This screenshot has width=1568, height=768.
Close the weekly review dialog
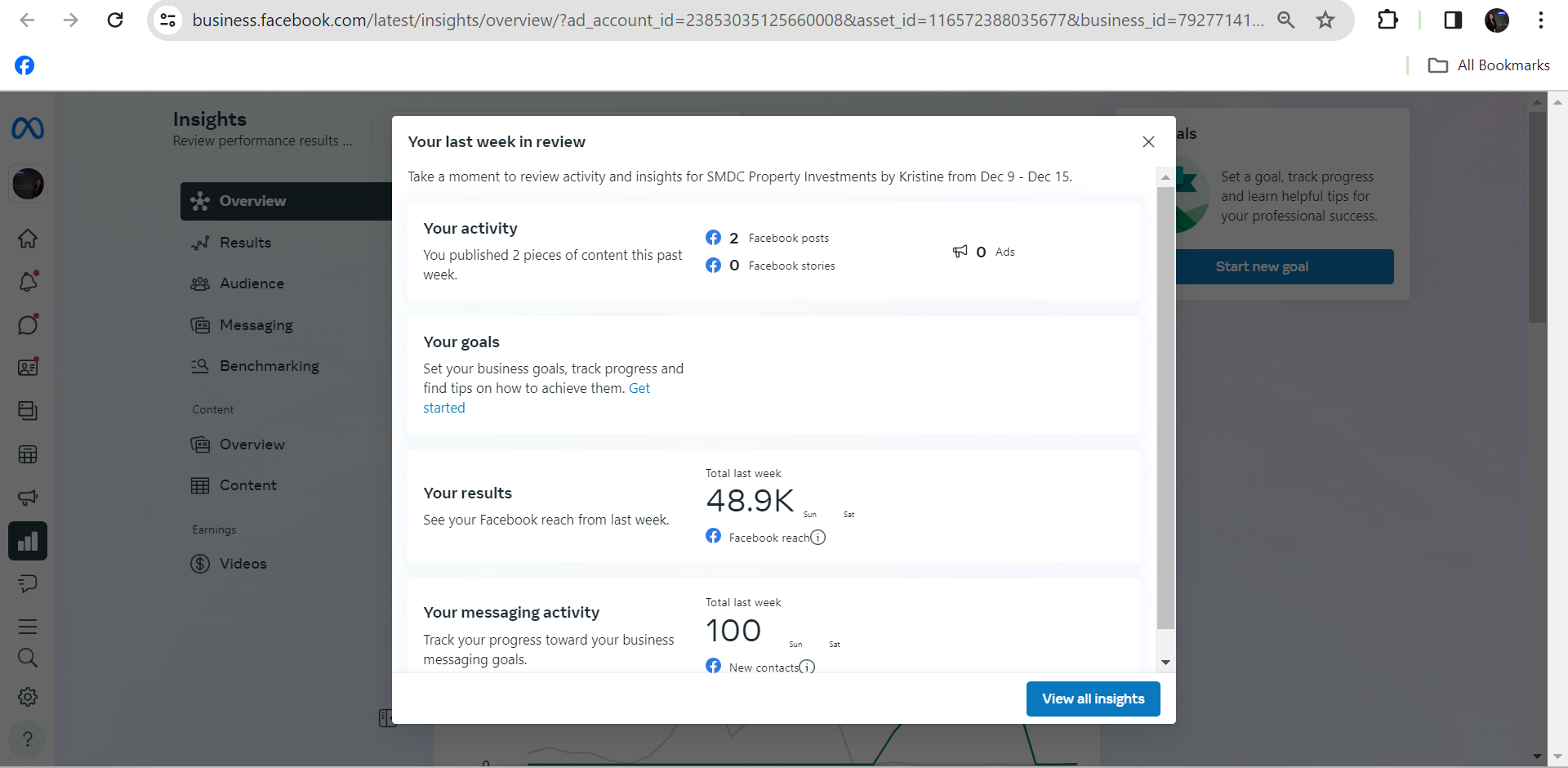click(x=1148, y=141)
